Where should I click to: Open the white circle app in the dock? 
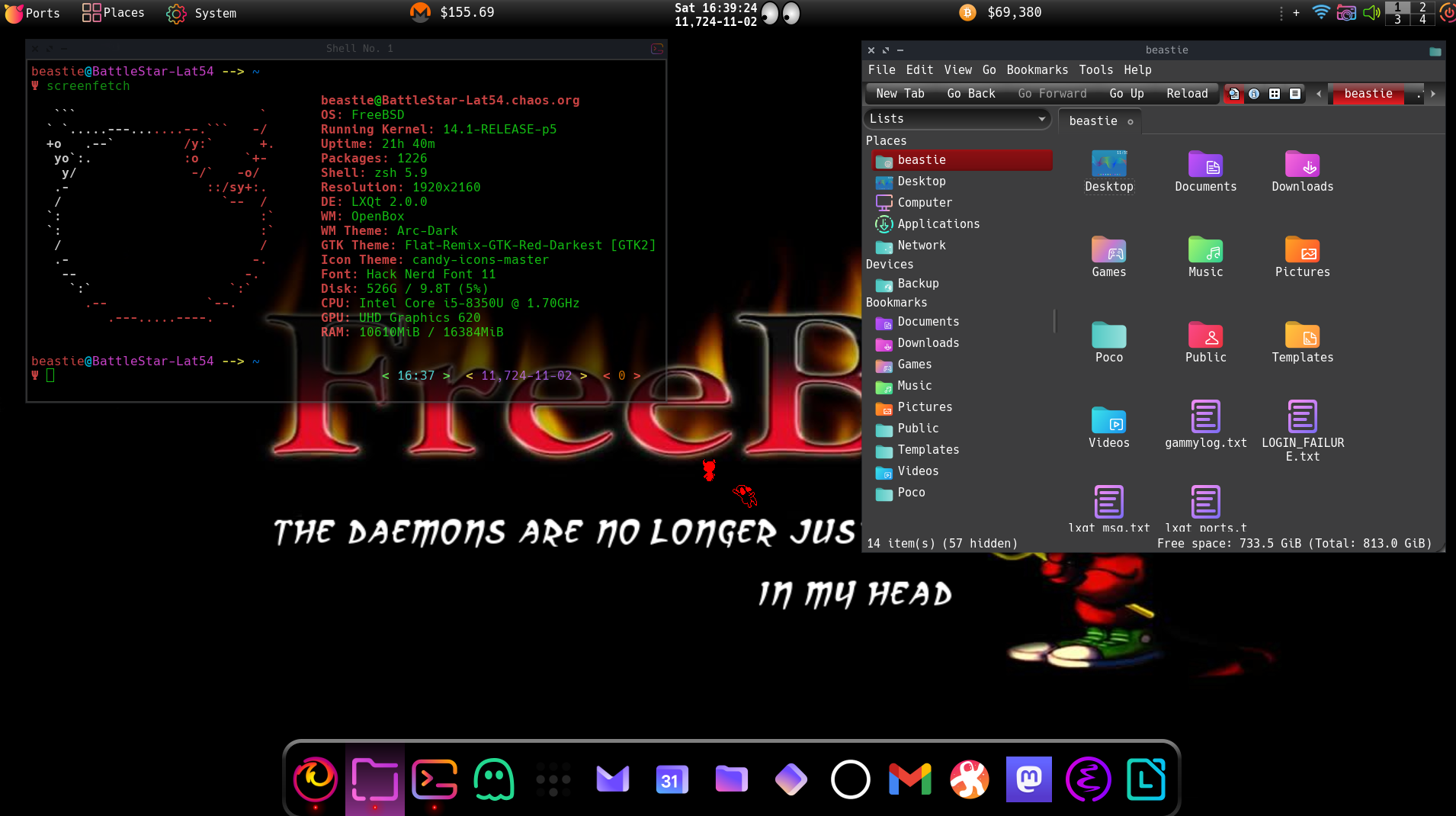point(850,779)
